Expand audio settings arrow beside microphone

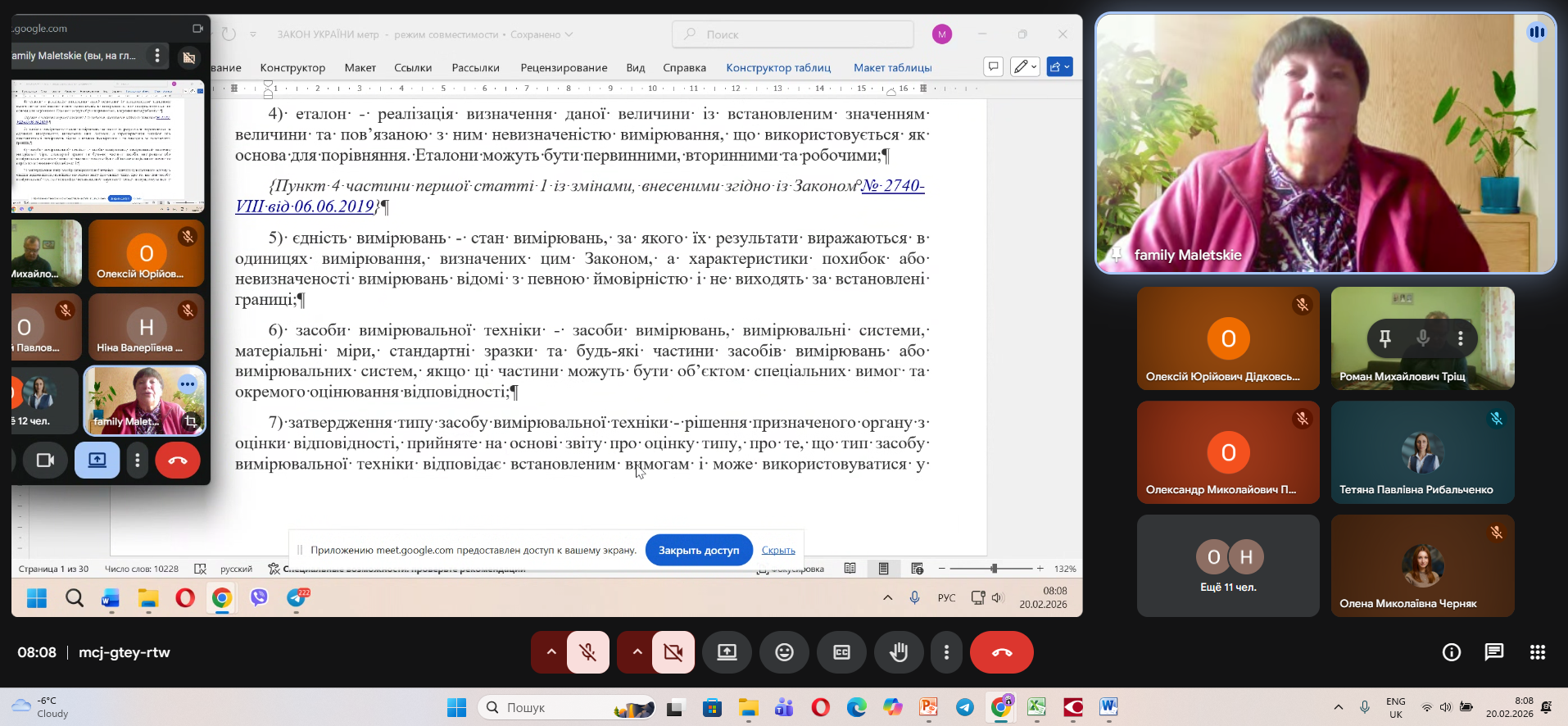point(551,652)
